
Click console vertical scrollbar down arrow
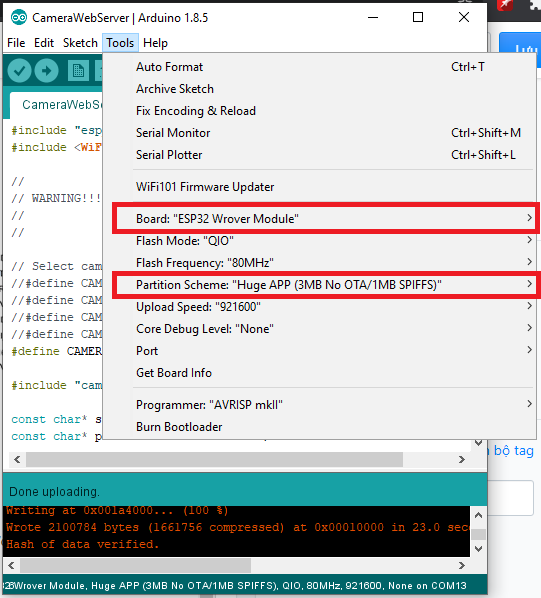(478, 549)
